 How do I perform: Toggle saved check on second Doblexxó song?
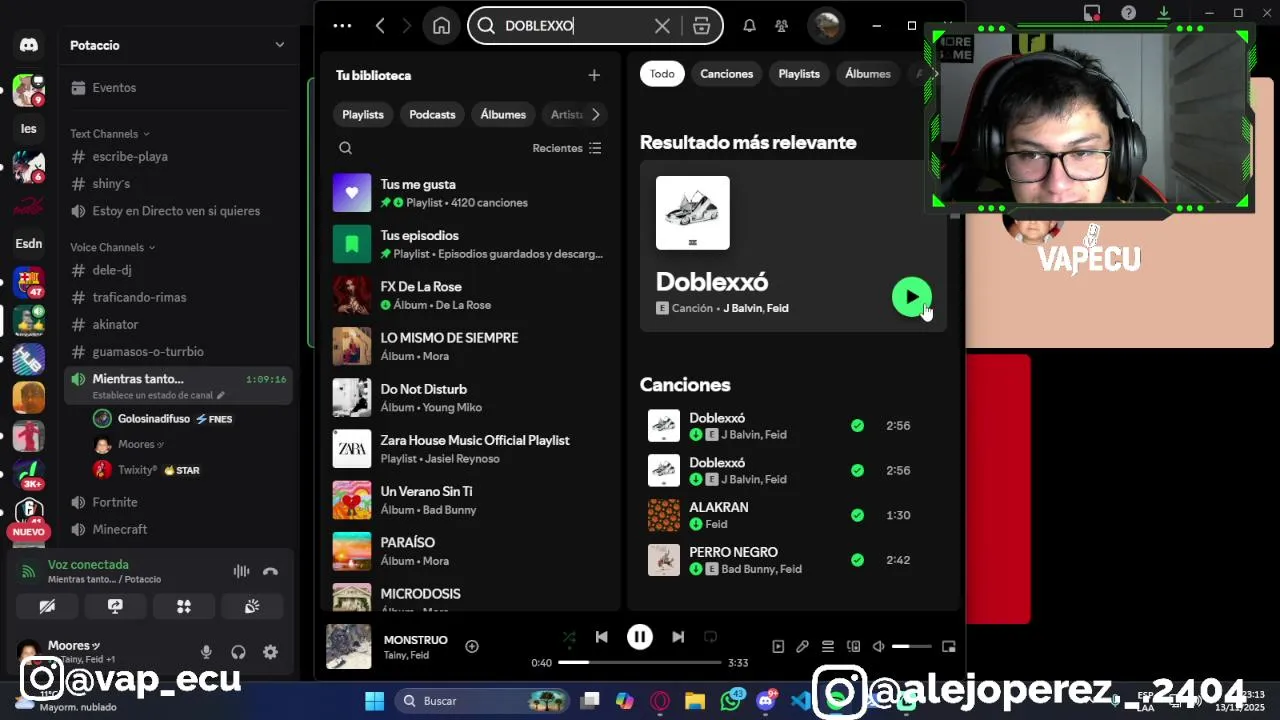tap(857, 470)
